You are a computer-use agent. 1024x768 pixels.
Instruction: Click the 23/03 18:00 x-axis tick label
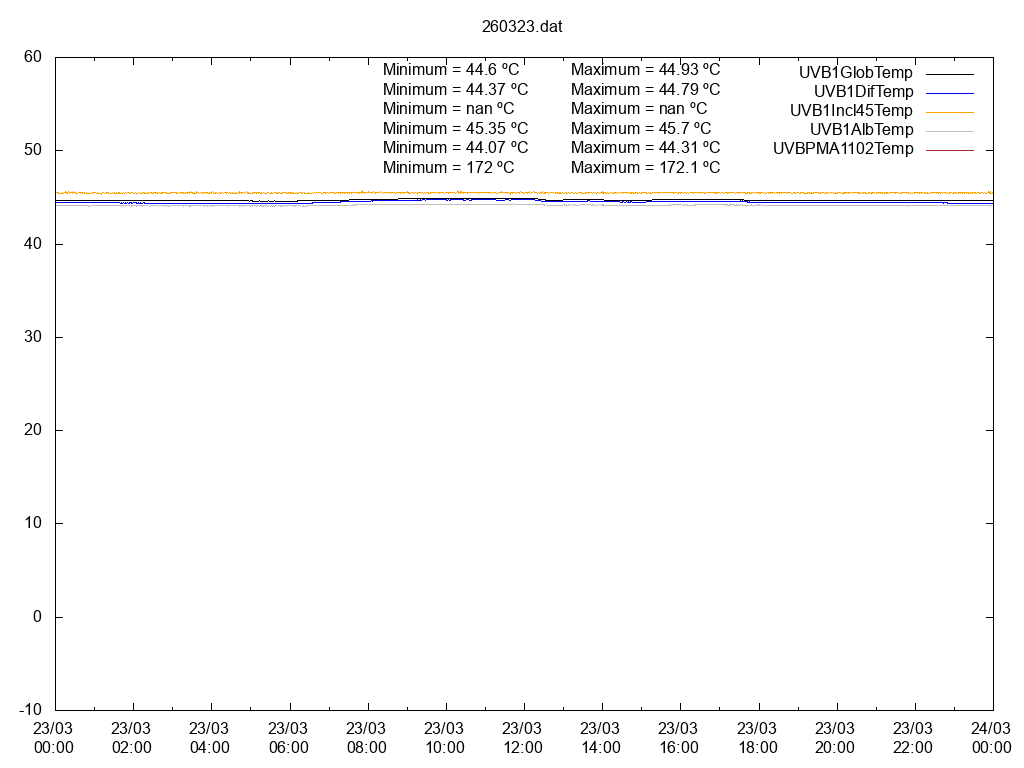point(757,738)
